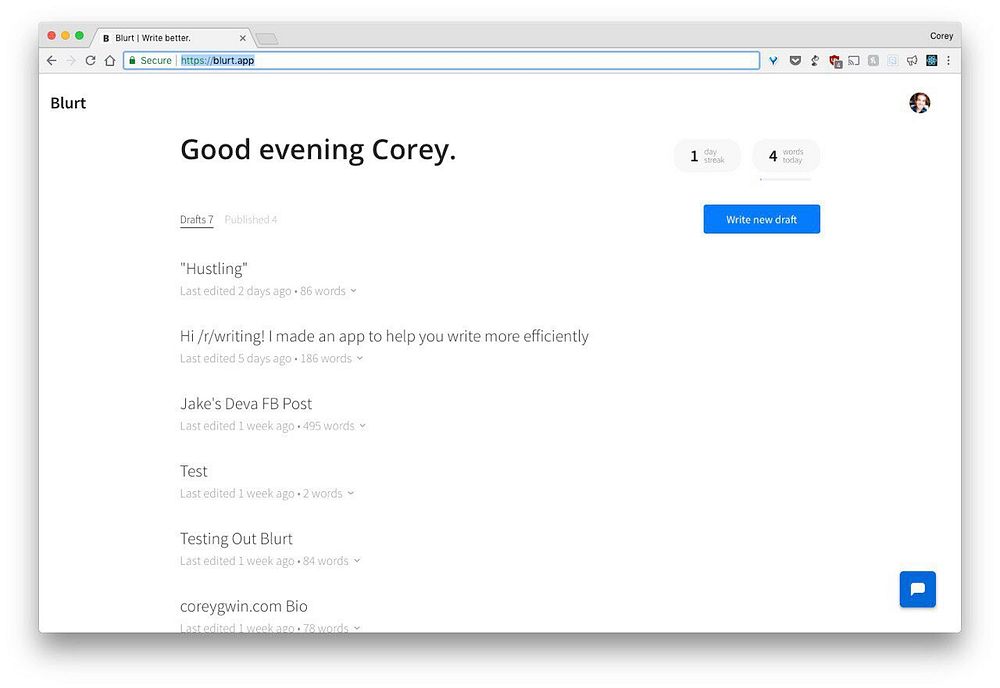1000x688 pixels.
Task: Click the gray square extension icon
Action: pos(874,61)
